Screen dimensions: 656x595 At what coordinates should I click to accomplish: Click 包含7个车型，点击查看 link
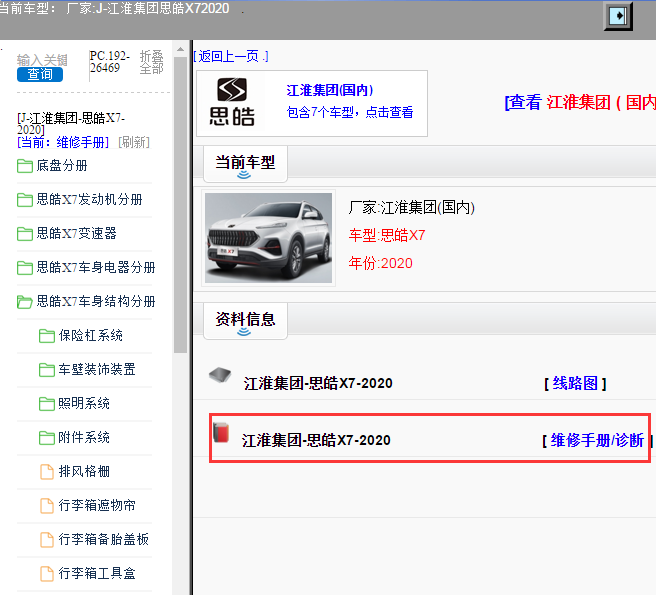tap(350, 112)
